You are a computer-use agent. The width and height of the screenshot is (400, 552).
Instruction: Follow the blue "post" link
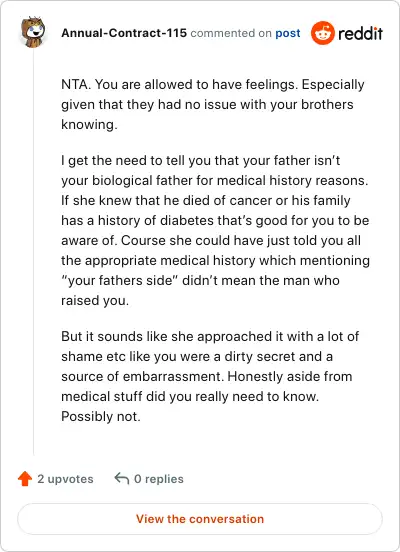[x=288, y=33]
